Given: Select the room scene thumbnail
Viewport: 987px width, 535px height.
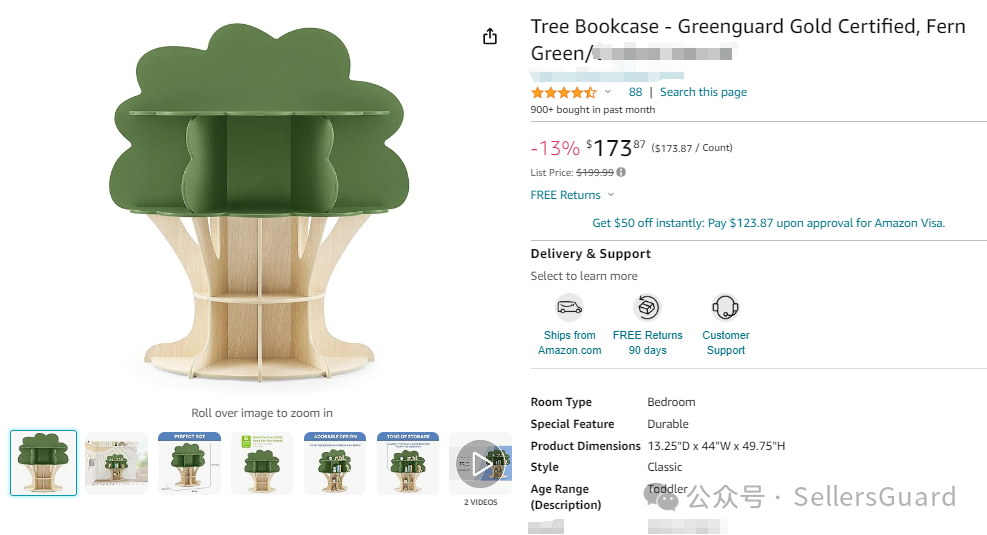Looking at the screenshot, I should pos(116,463).
